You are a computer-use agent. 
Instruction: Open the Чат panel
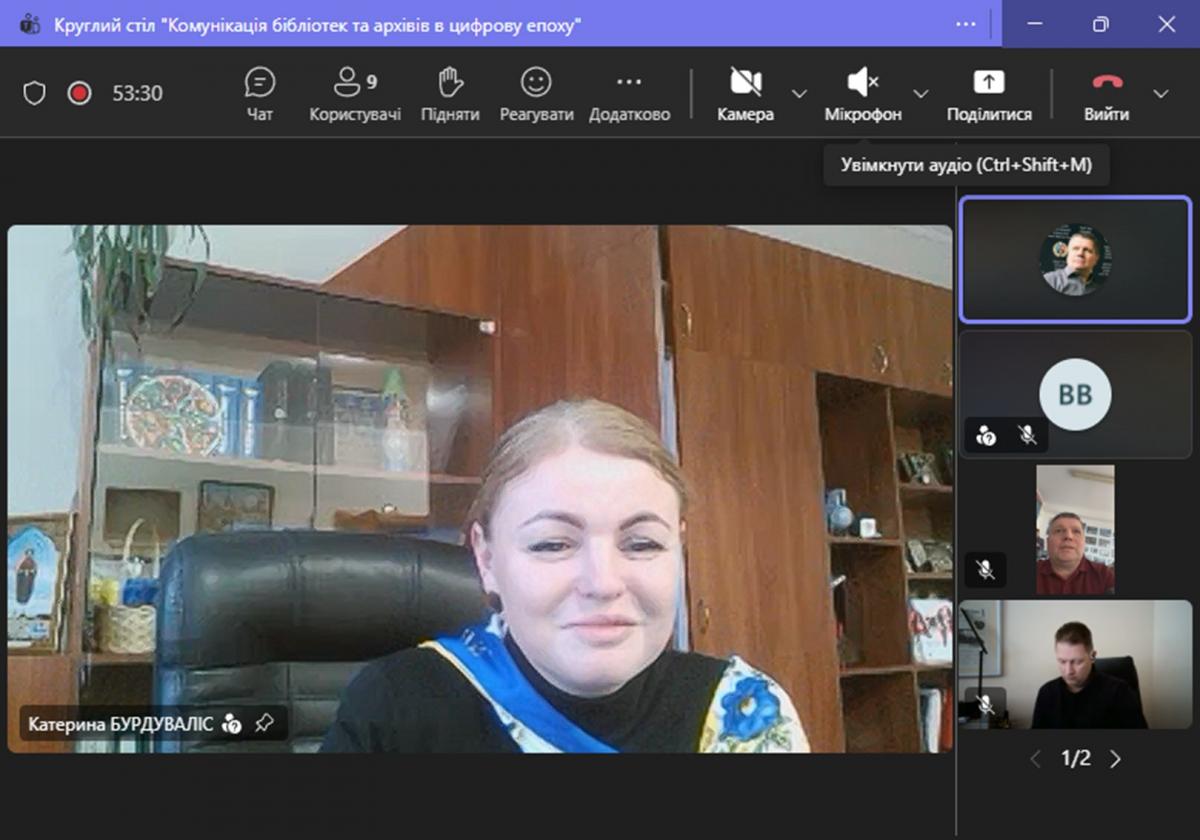pyautogui.click(x=259, y=94)
